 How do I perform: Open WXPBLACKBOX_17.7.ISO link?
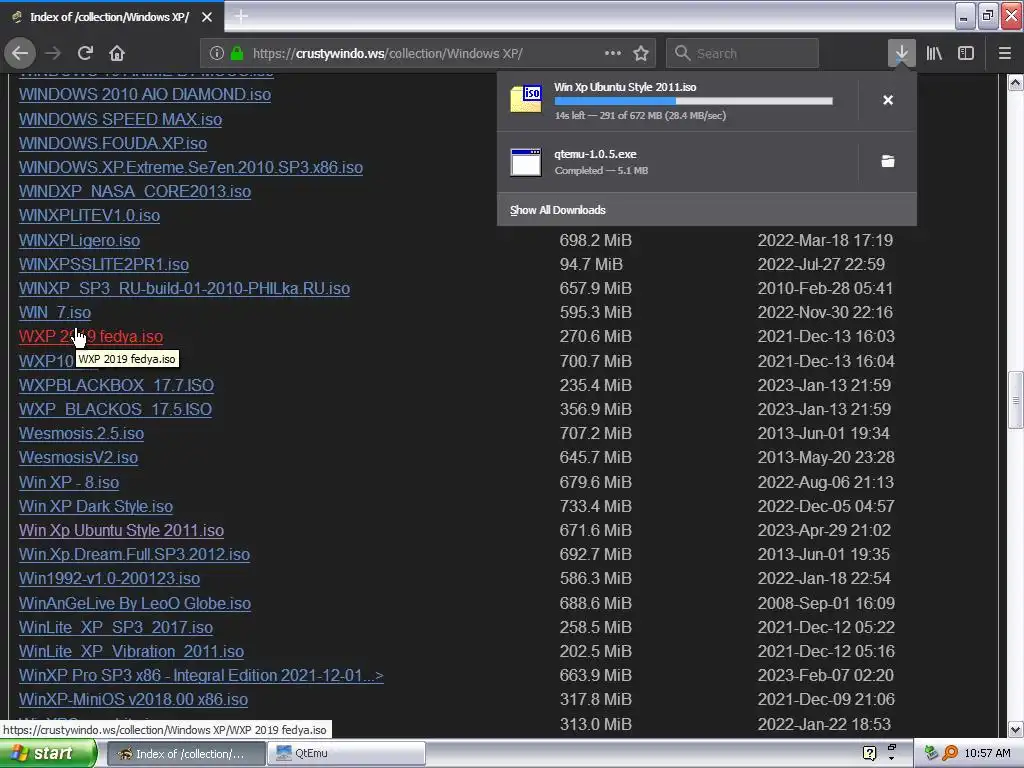(x=116, y=385)
